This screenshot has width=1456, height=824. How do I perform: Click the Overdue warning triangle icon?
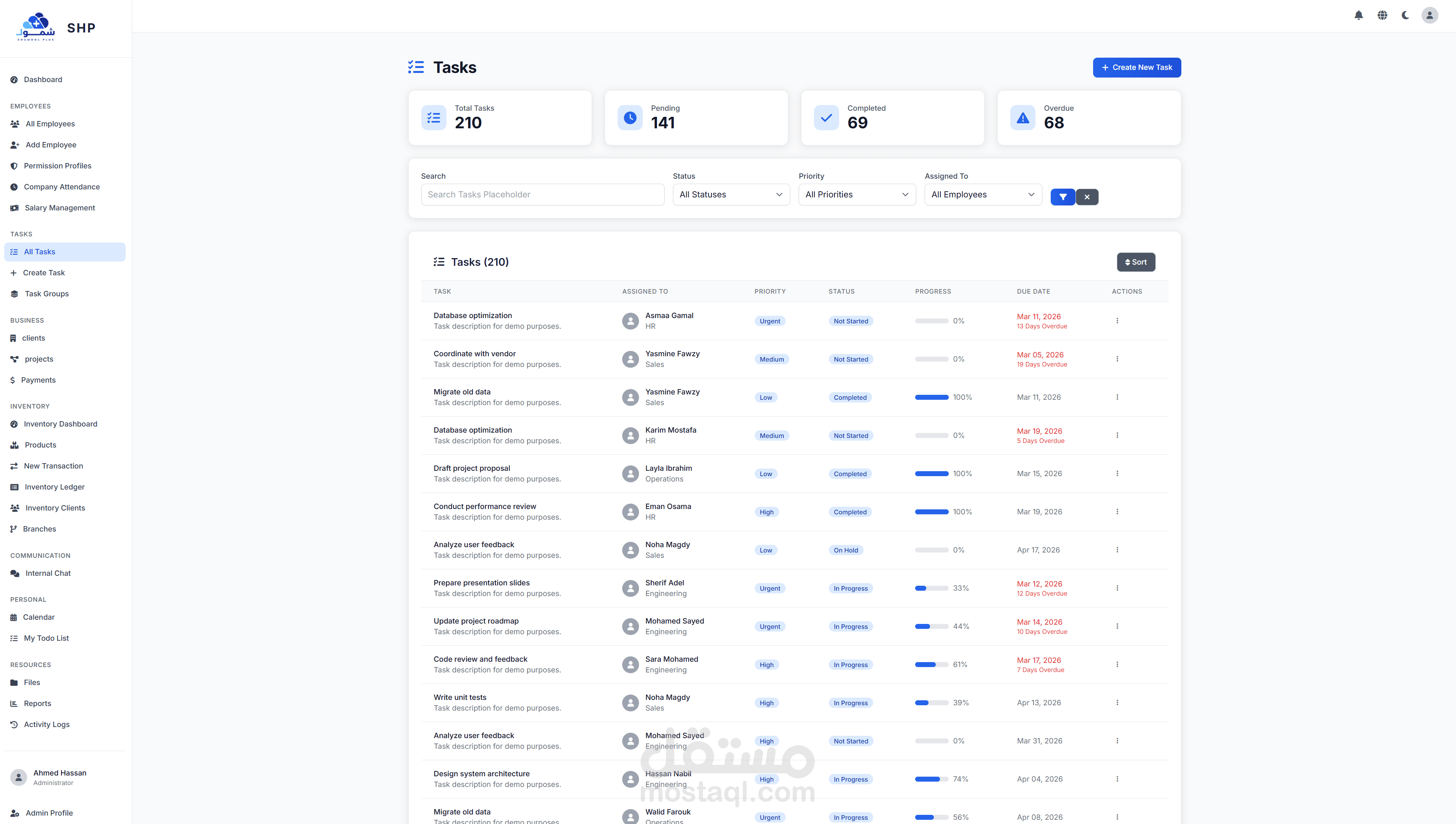(x=1022, y=118)
